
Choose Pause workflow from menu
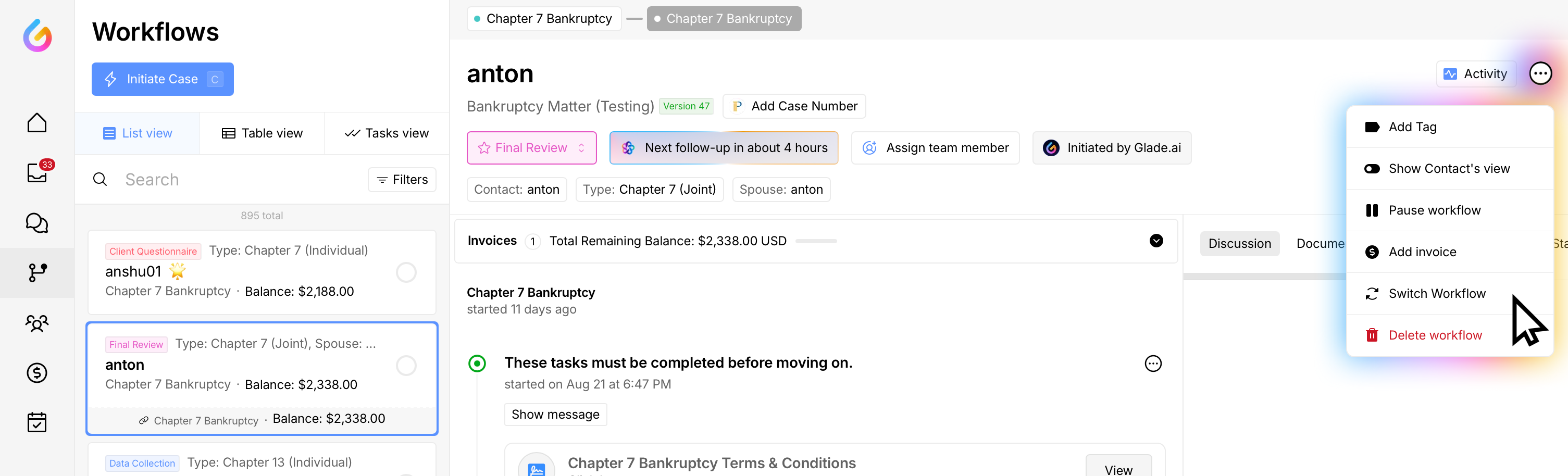tap(1434, 210)
